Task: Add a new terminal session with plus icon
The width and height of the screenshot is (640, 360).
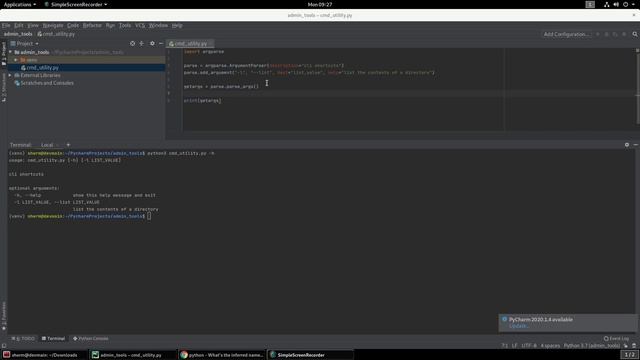Action: 68,145
